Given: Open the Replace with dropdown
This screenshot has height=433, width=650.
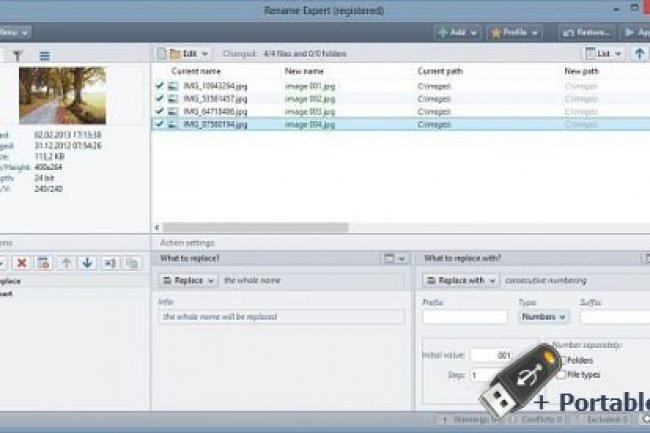Looking at the screenshot, I should pyautogui.click(x=461, y=281).
